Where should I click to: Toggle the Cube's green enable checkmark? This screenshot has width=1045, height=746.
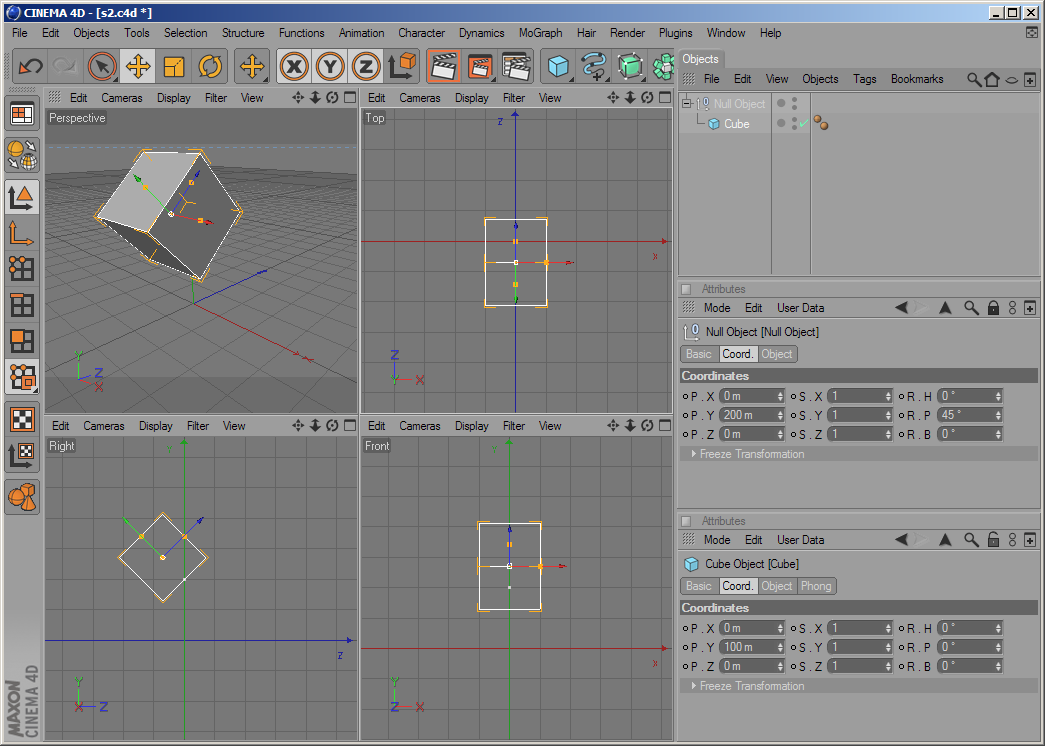(x=803, y=124)
